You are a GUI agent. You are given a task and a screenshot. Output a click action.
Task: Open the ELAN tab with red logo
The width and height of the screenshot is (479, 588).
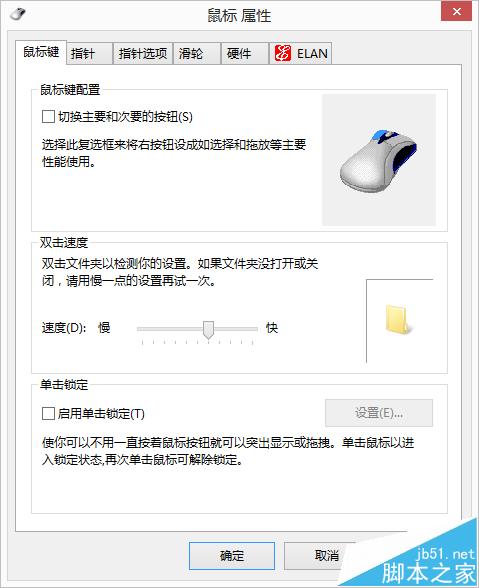tap(300, 54)
